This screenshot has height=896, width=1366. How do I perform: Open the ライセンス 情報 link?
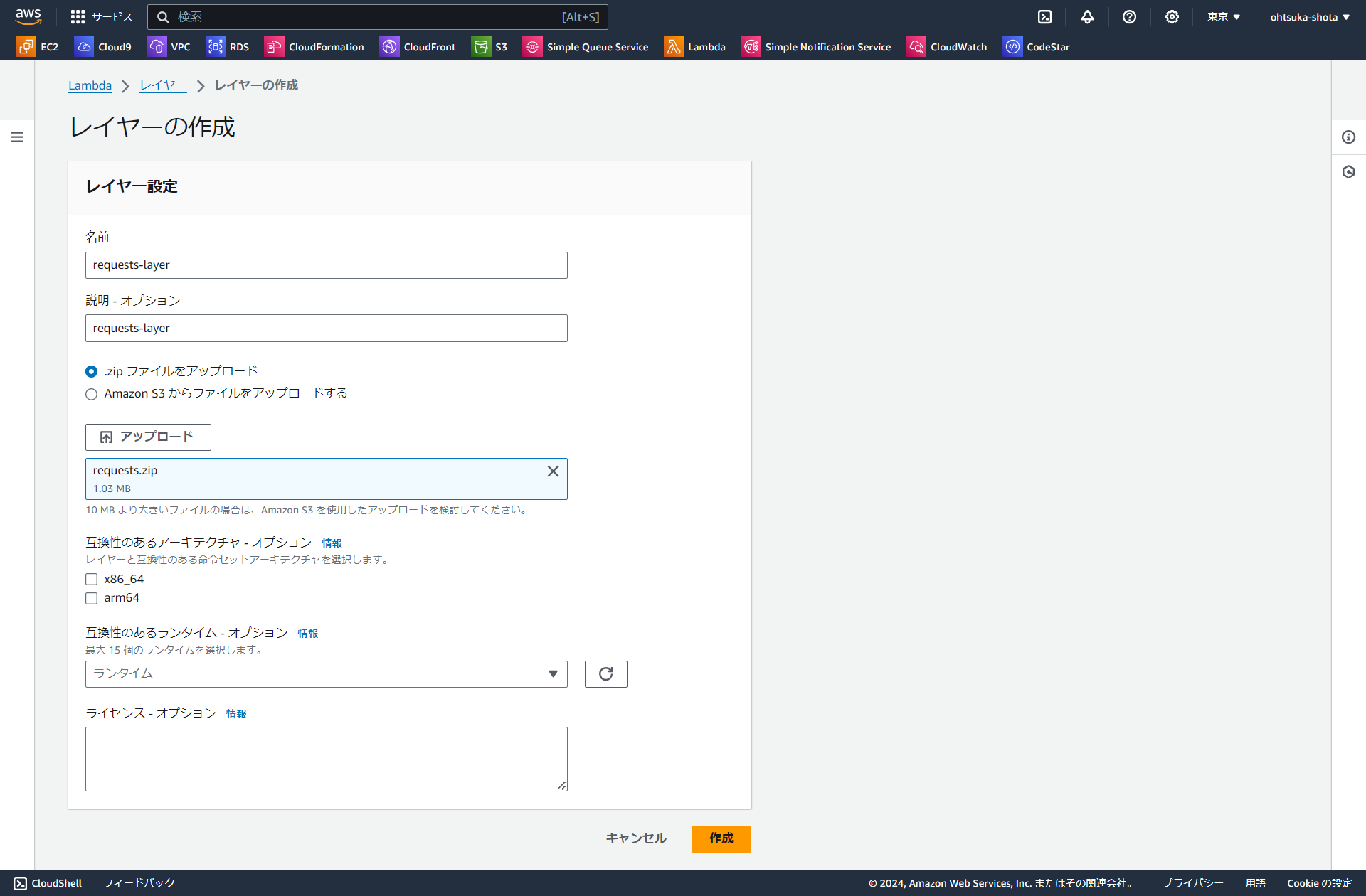tap(236, 713)
